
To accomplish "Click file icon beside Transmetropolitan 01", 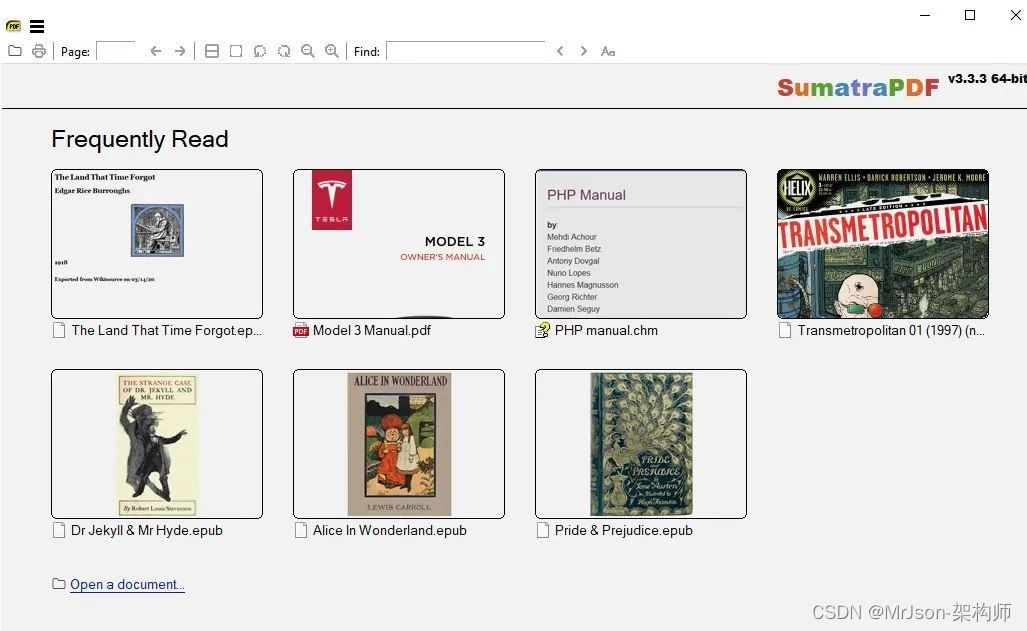I will (x=785, y=330).
